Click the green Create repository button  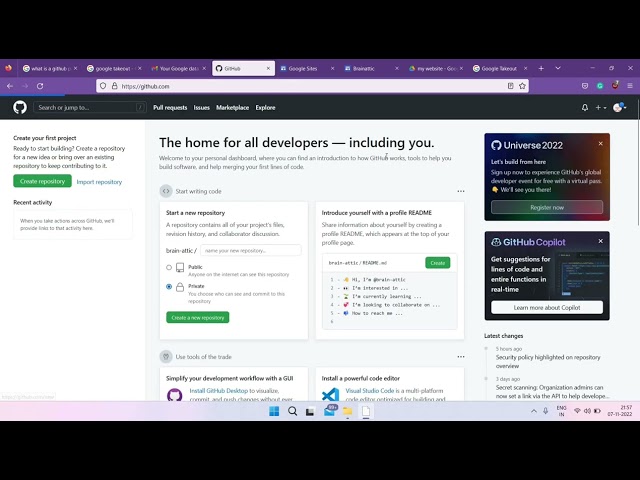tap(42, 181)
